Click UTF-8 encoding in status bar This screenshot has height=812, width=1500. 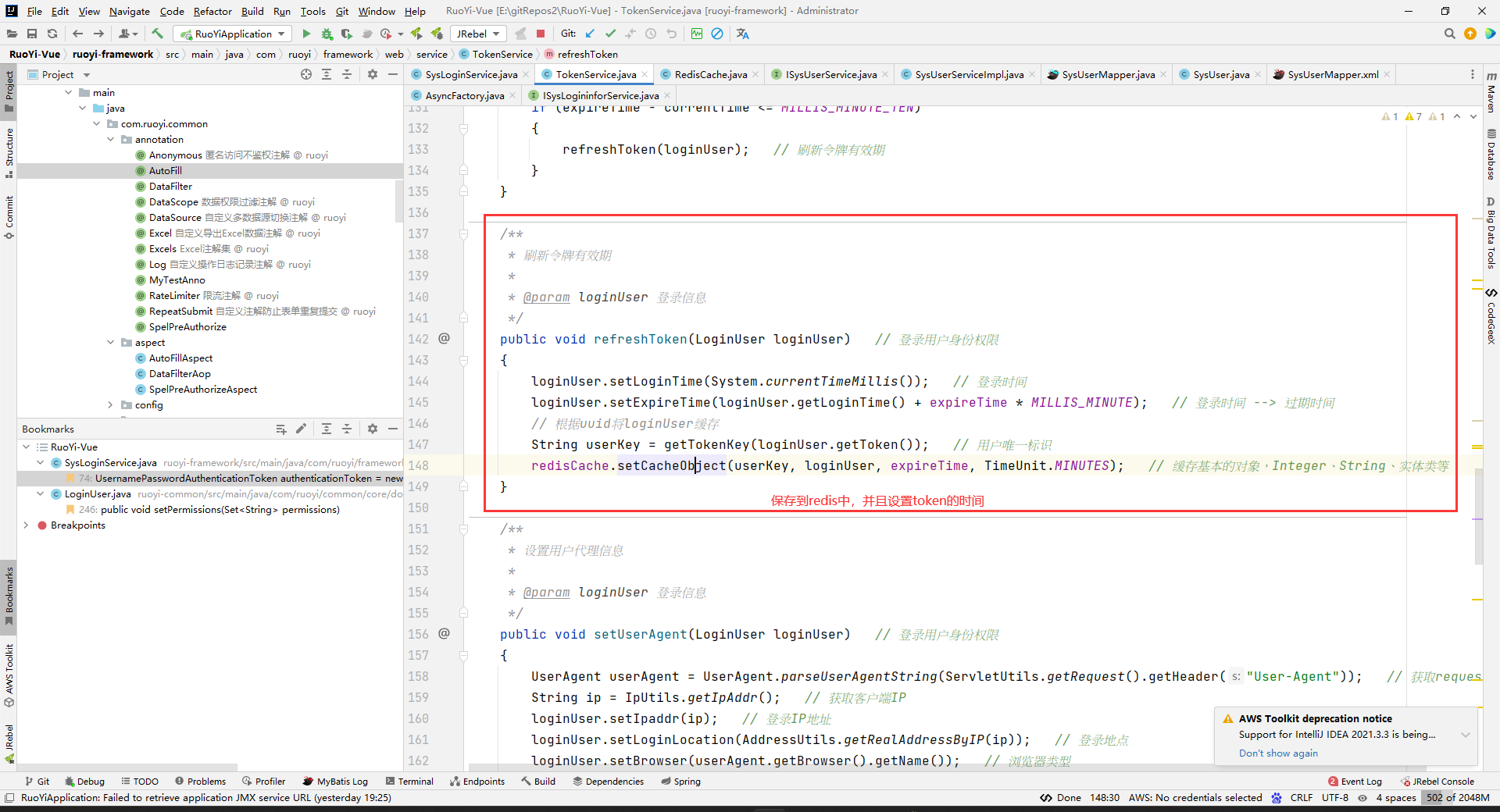pyautogui.click(x=1335, y=797)
